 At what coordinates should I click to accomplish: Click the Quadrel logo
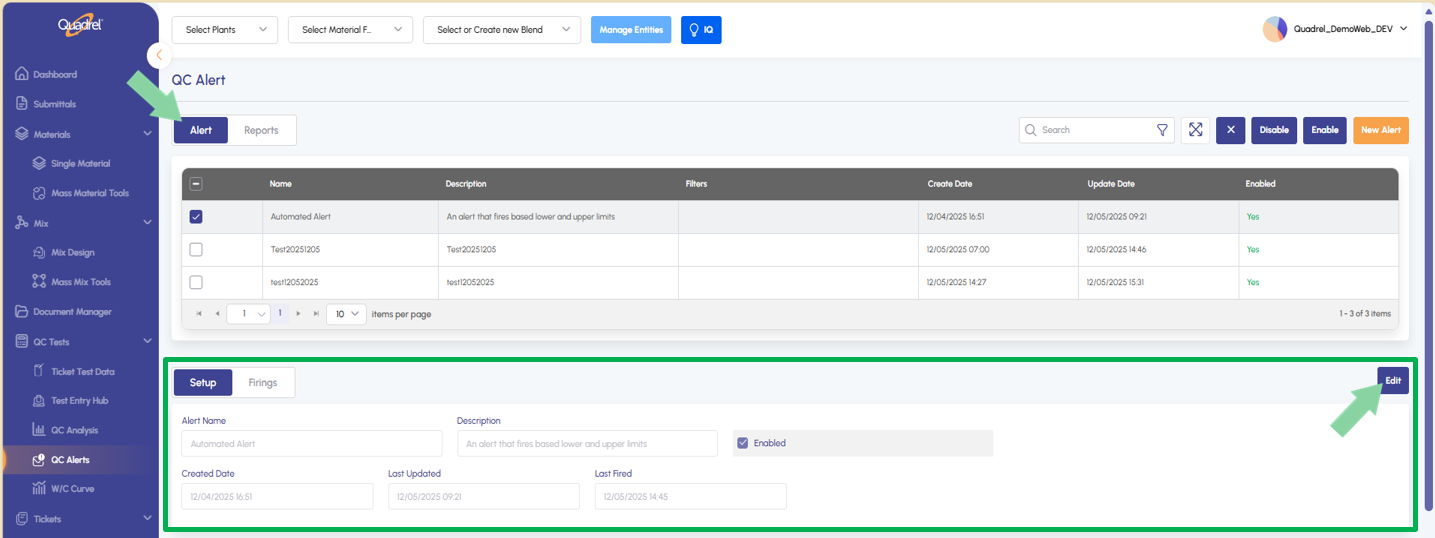click(x=80, y=25)
